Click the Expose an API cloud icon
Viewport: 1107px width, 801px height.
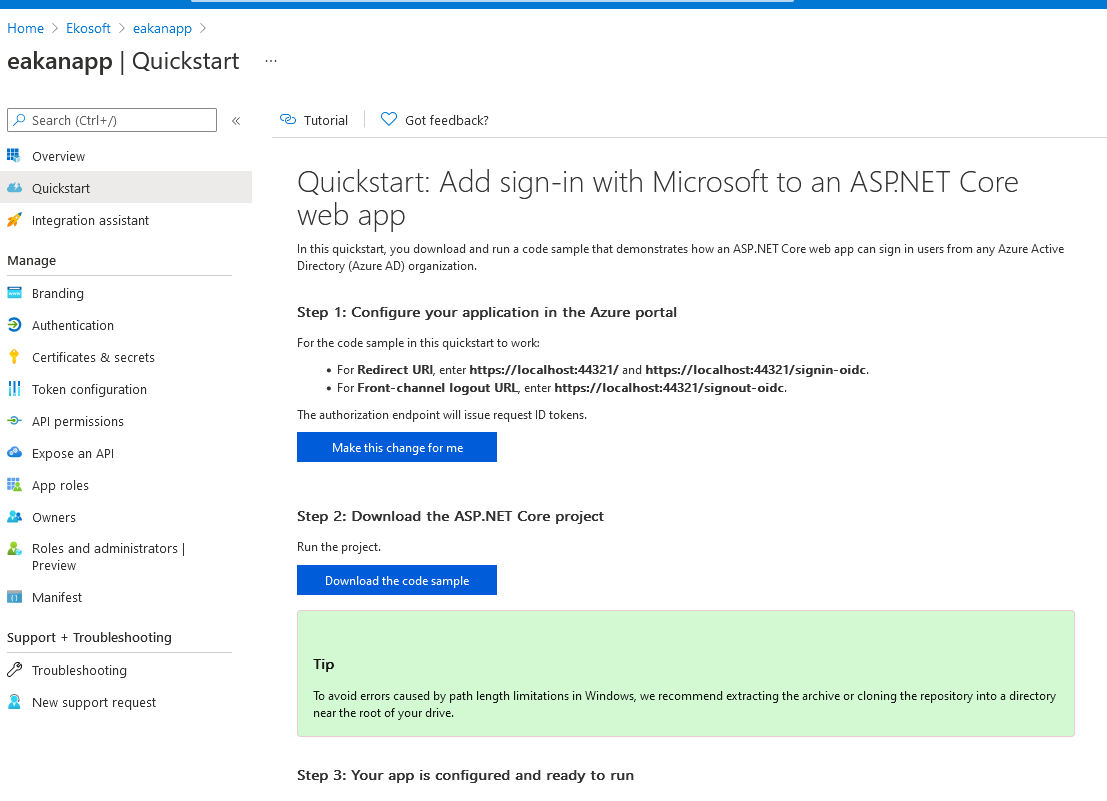tap(14, 453)
